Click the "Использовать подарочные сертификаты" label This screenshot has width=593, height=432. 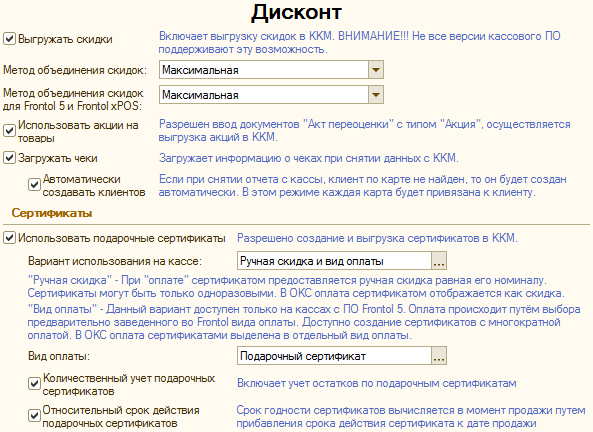(x=122, y=238)
